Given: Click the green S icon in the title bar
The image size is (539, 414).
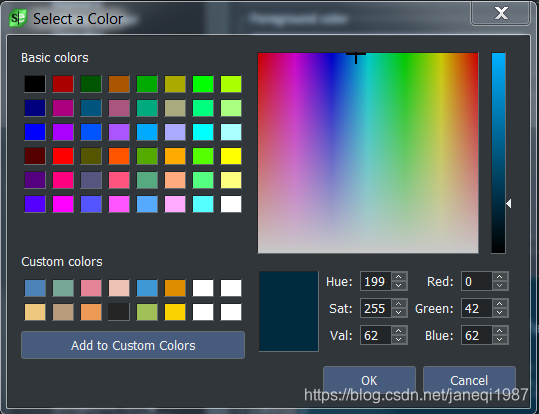Looking at the screenshot, I should [18, 18].
